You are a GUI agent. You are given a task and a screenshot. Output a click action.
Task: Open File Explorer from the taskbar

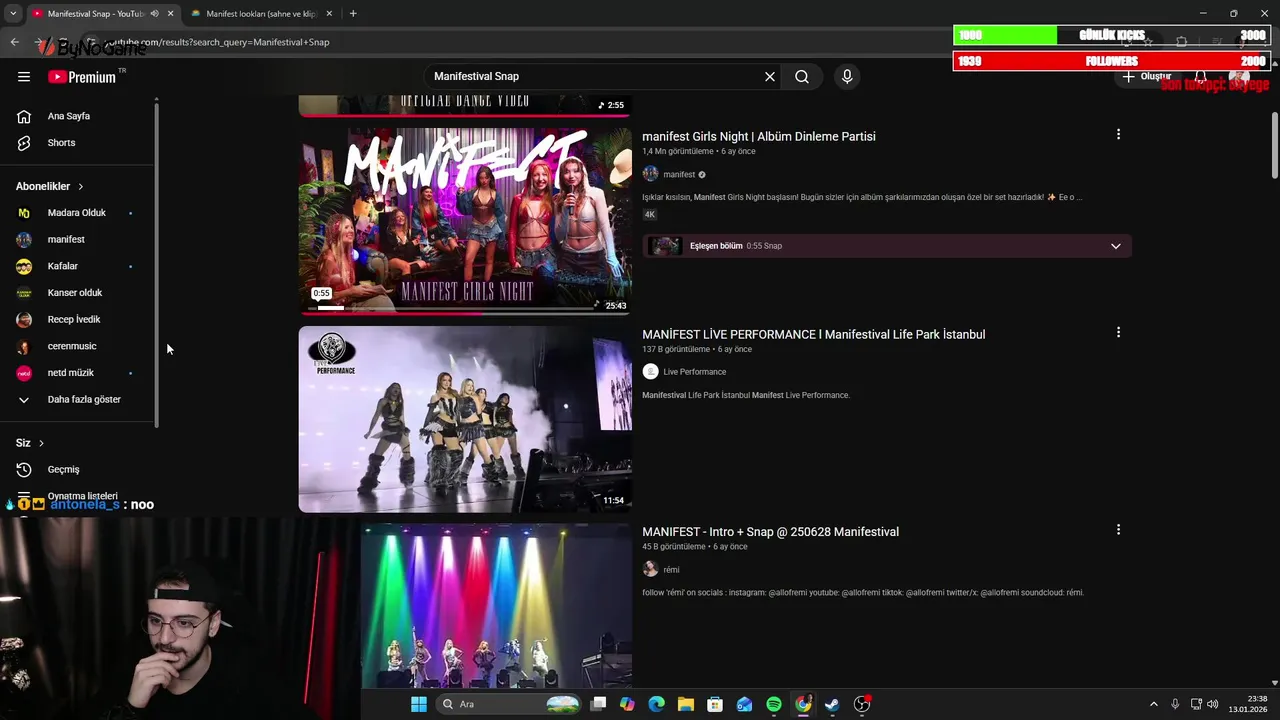point(686,704)
